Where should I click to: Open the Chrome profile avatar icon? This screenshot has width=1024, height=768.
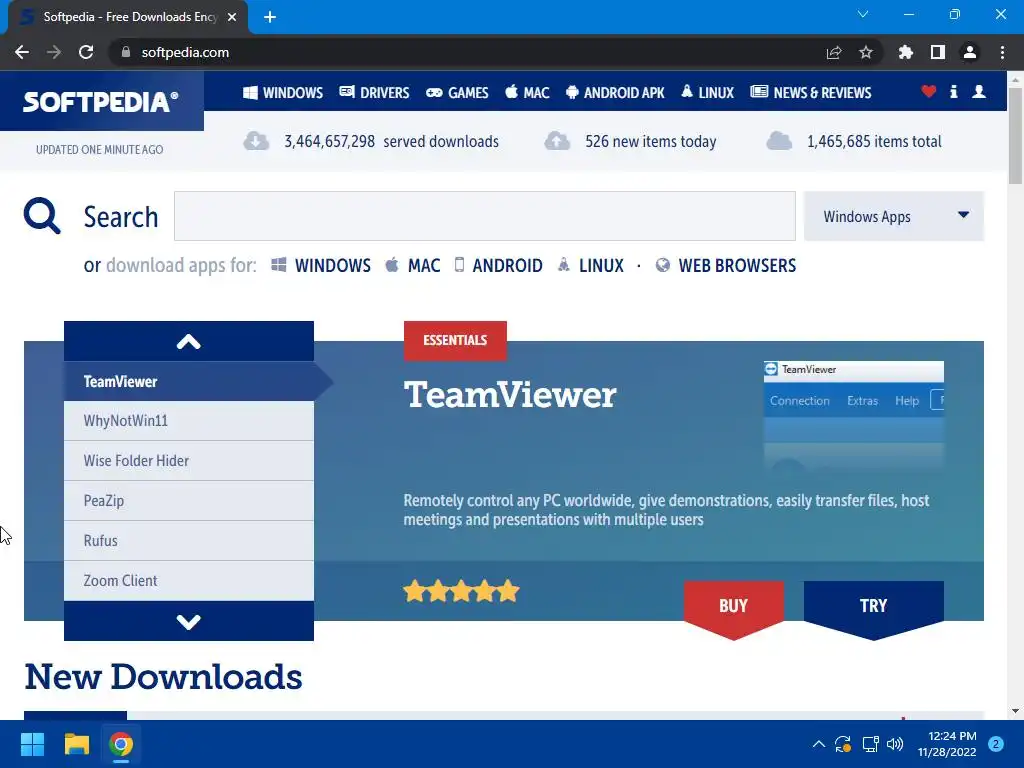970,52
